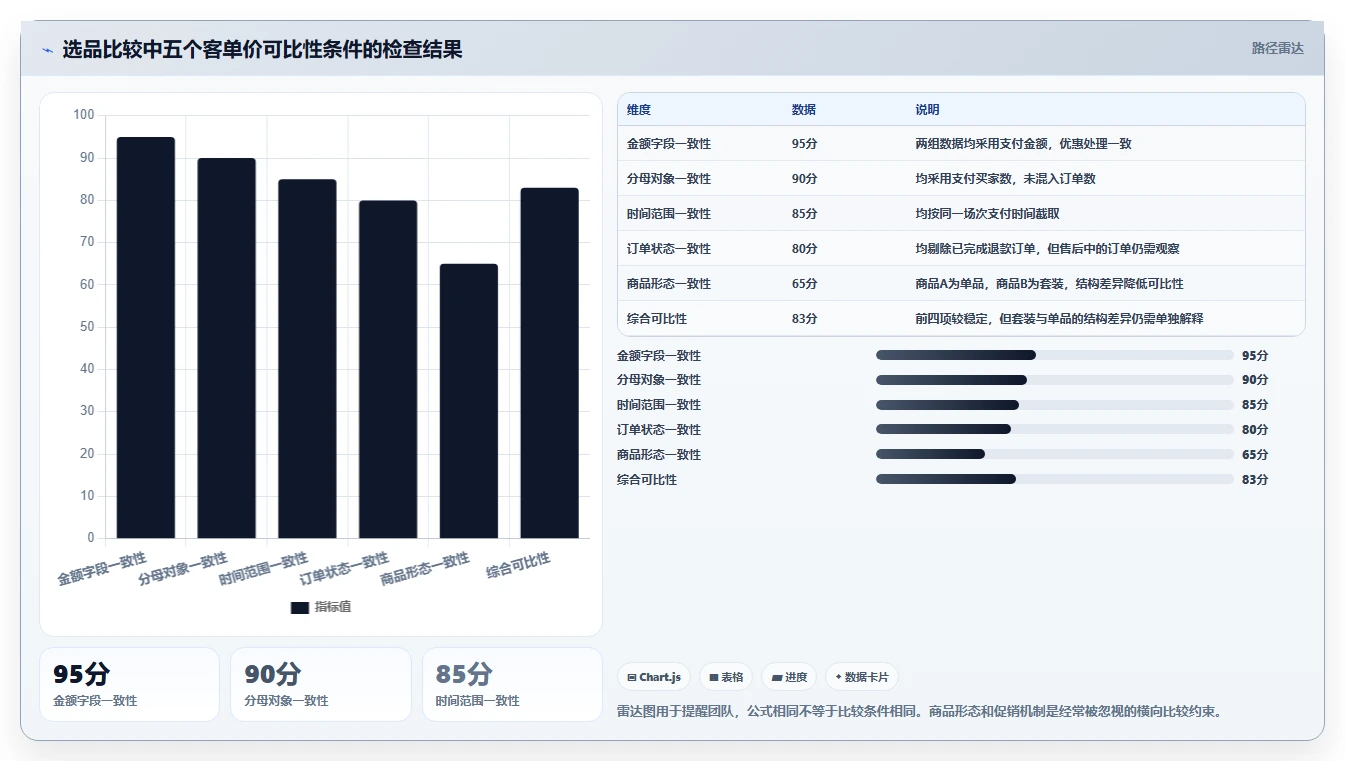Click the 维度 column header in the table
The image size is (1345, 761).
pyautogui.click(x=639, y=110)
